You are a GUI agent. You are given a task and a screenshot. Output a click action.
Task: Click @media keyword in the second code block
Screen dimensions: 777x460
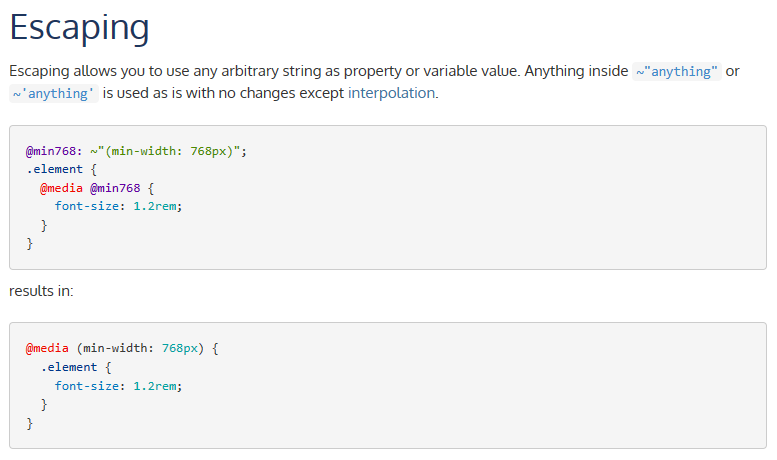click(x=48, y=349)
